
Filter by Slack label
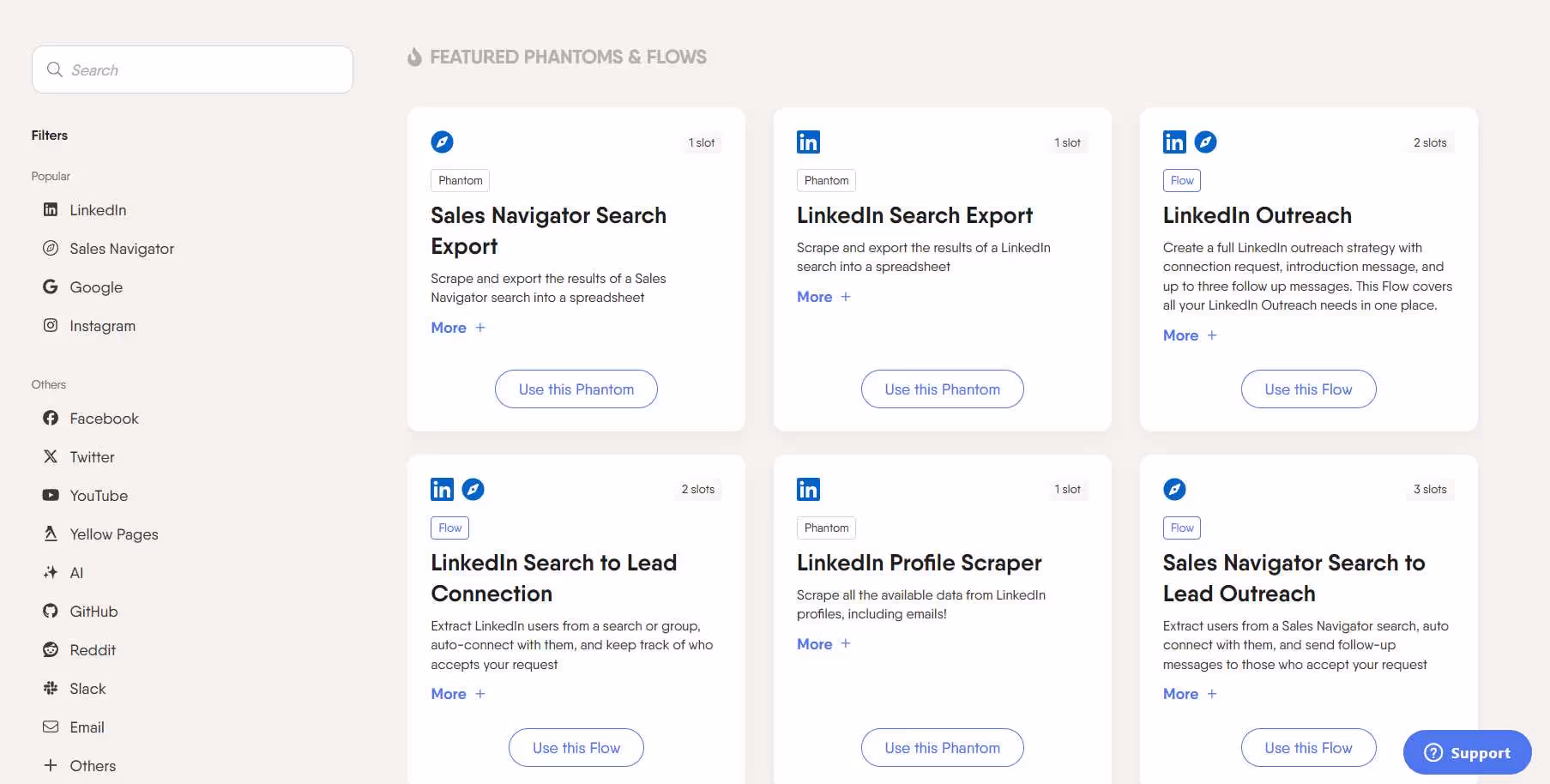(87, 689)
